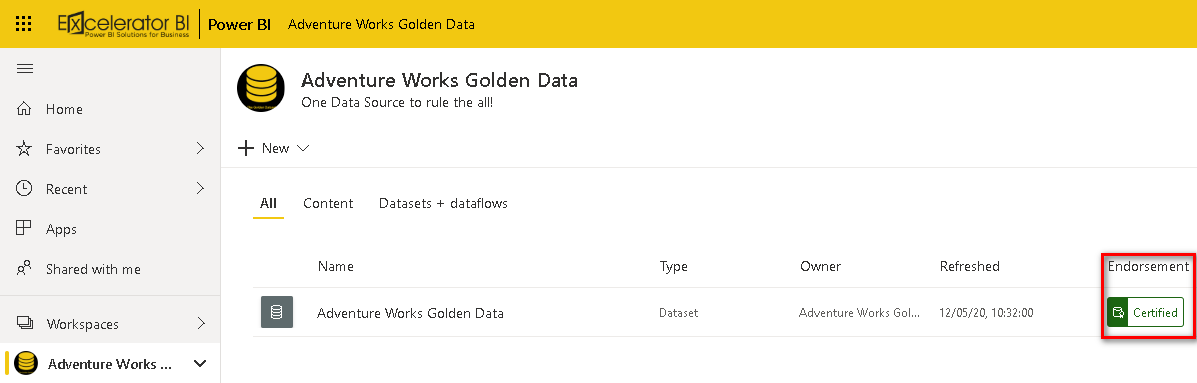Click the 'Dataset' type cell
The image size is (1197, 383).
[x=678, y=313]
